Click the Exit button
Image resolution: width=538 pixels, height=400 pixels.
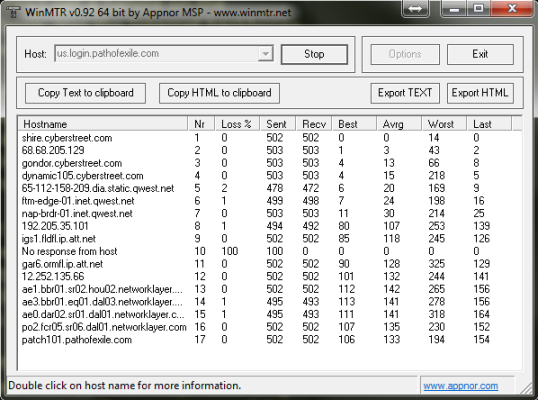tap(480, 54)
